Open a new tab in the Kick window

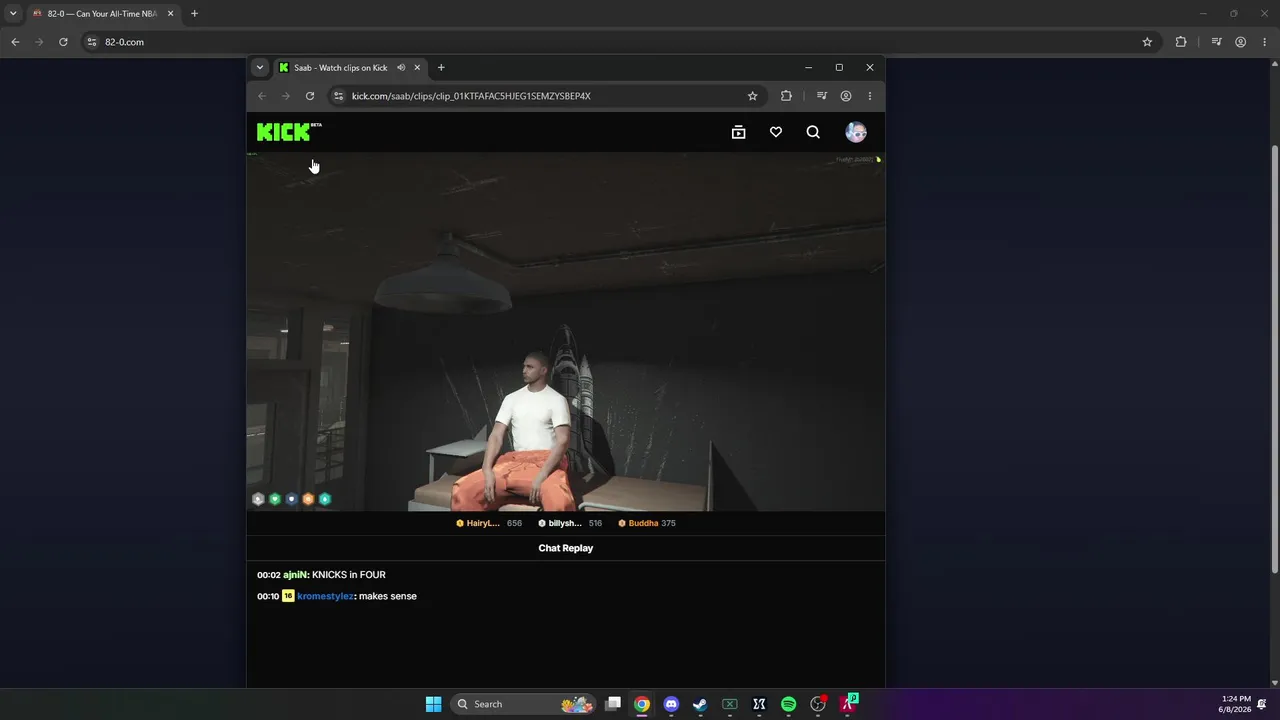point(441,68)
